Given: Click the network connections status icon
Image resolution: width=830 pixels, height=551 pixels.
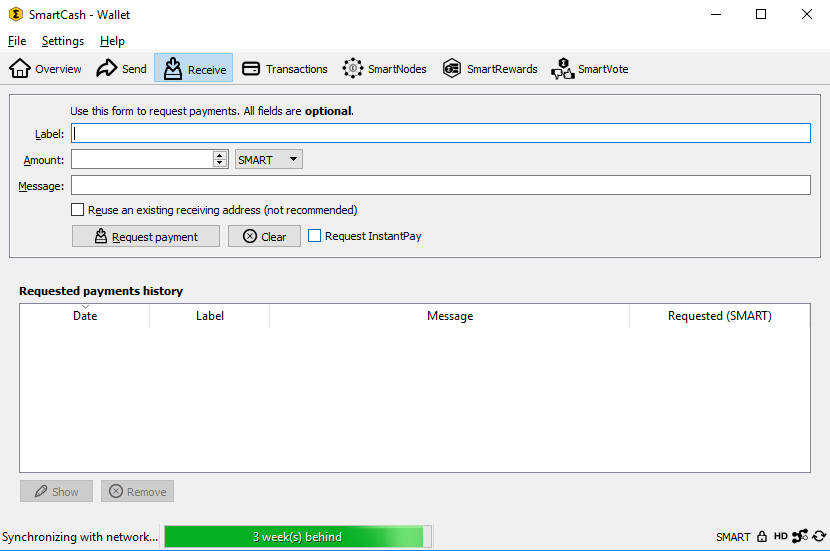Looking at the screenshot, I should pos(800,536).
